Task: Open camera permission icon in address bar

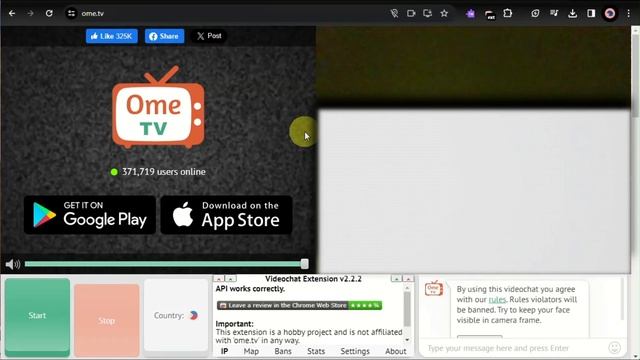Action: pos(411,13)
